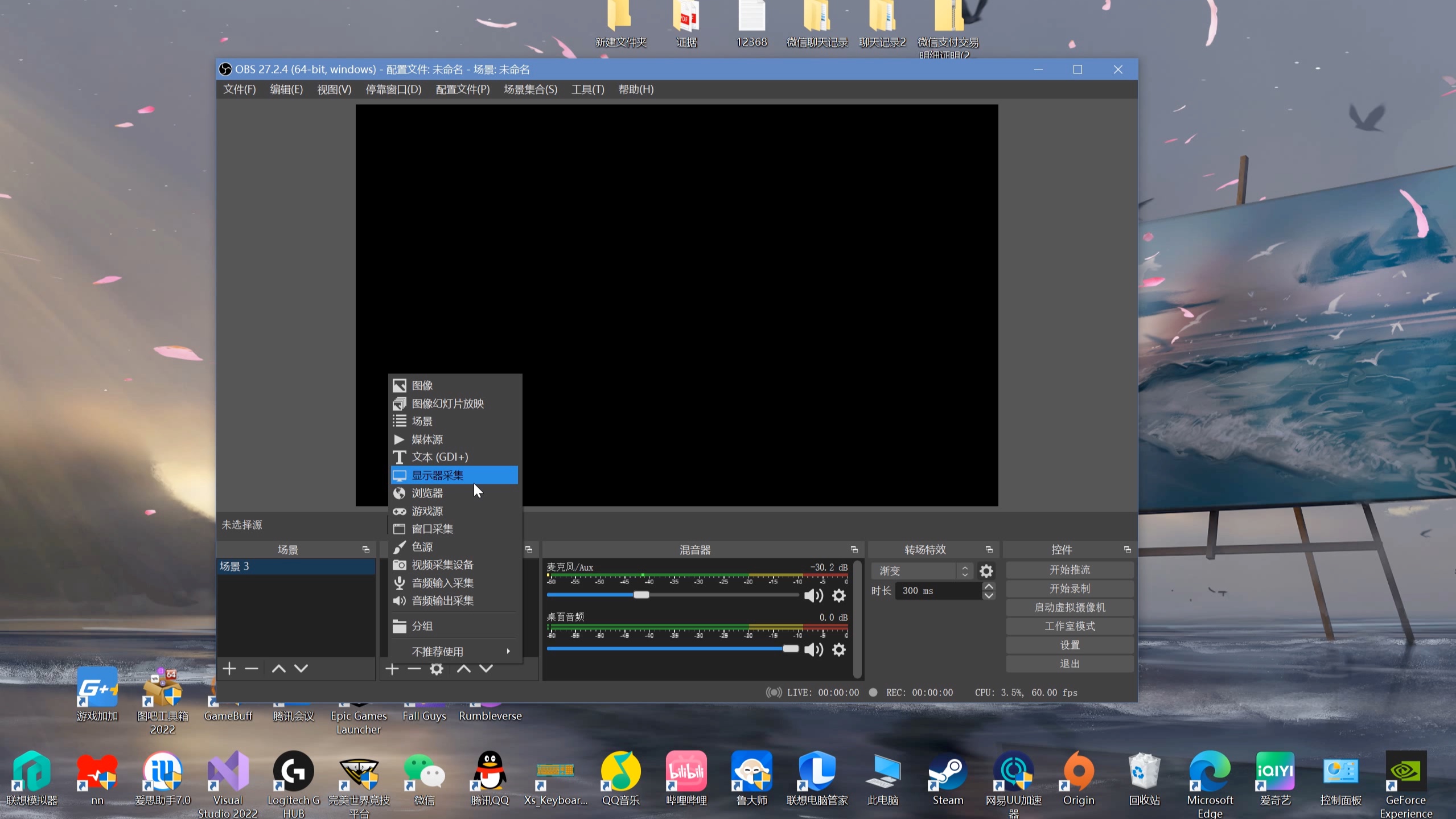Click the start recording button
1456x819 pixels.
point(1069,588)
